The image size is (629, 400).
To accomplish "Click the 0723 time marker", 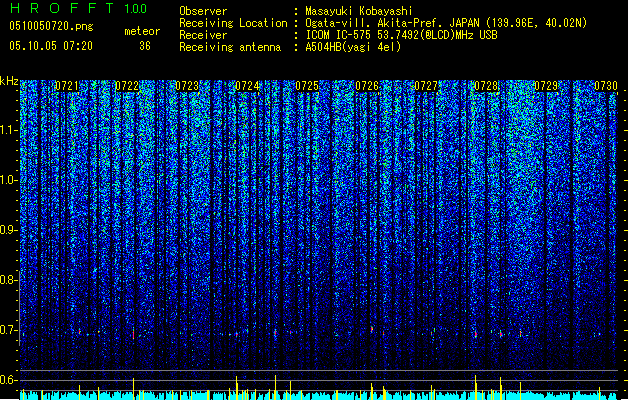I will (x=187, y=86).
